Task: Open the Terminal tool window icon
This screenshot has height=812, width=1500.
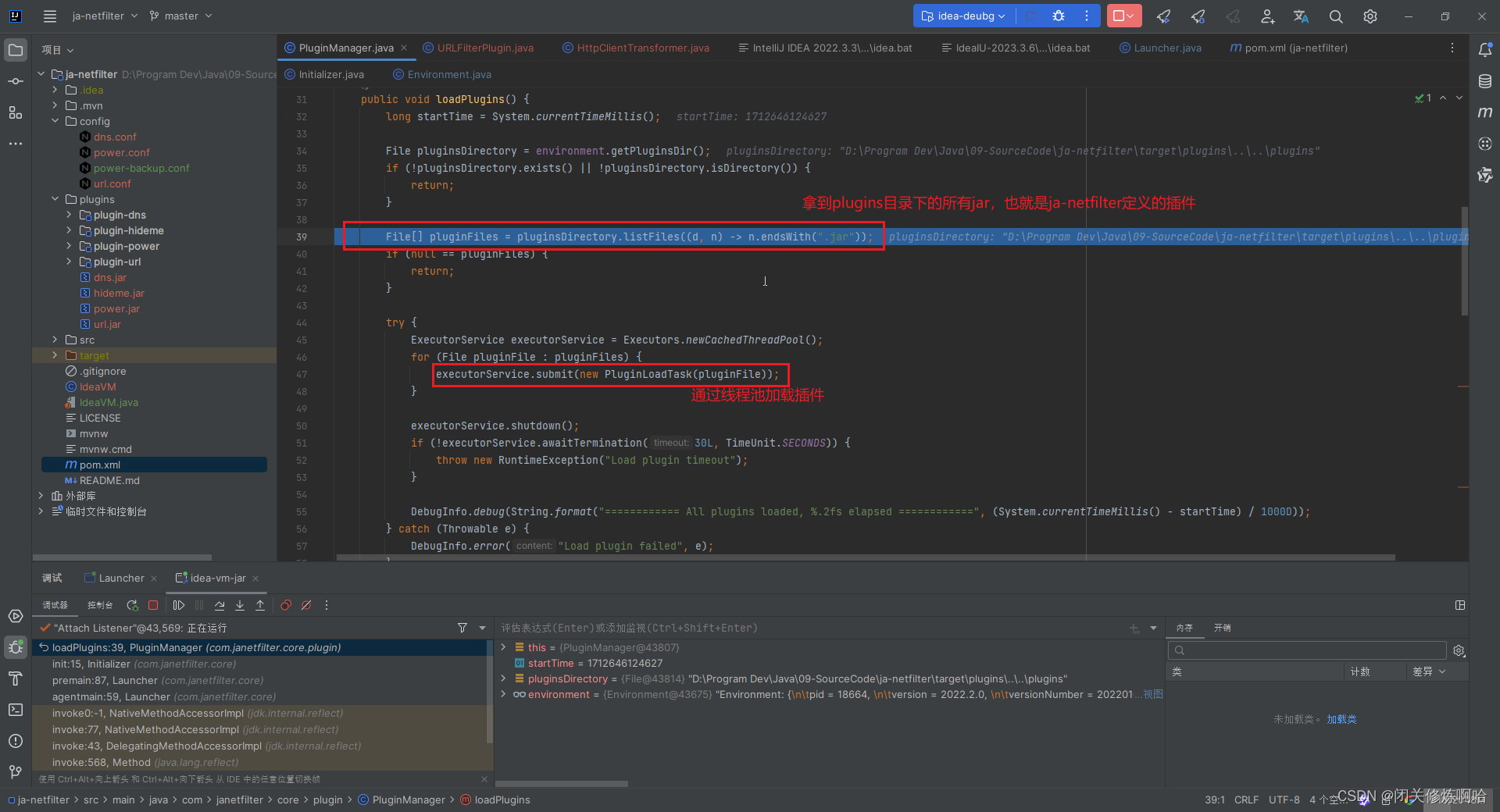Action: click(x=16, y=710)
